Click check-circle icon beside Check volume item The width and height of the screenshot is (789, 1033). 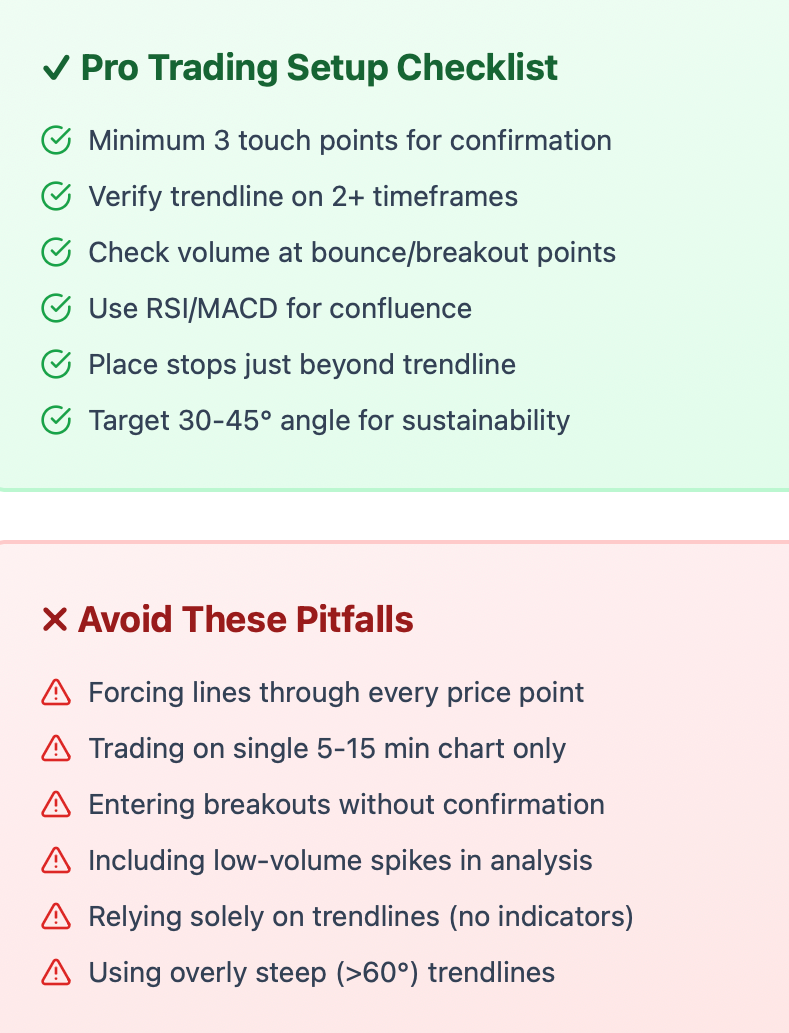tap(56, 252)
